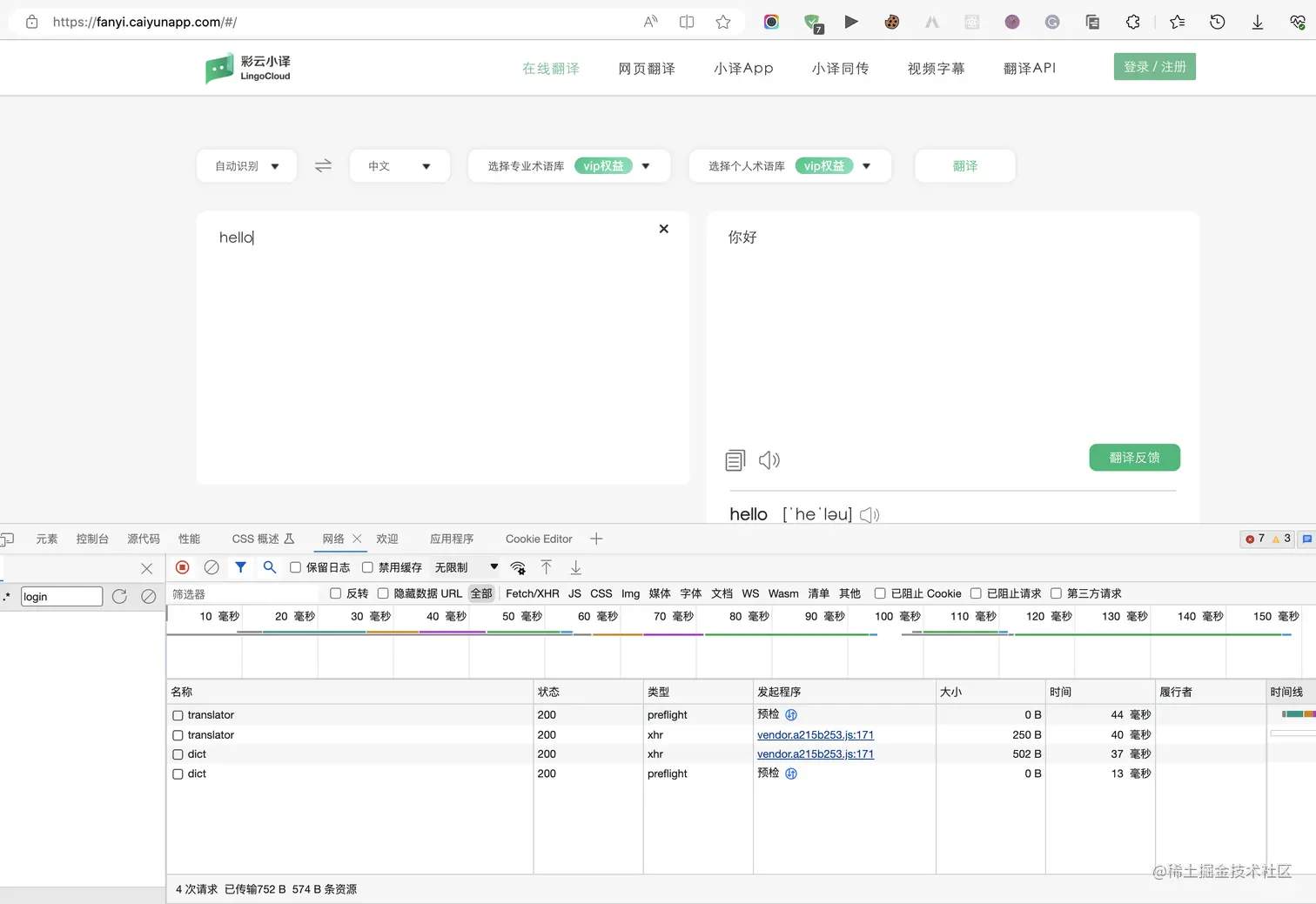Viewport: 1316px width, 904px height.
Task: Open vendor.a215b253.js:171 link in dict row
Action: pyautogui.click(x=816, y=754)
